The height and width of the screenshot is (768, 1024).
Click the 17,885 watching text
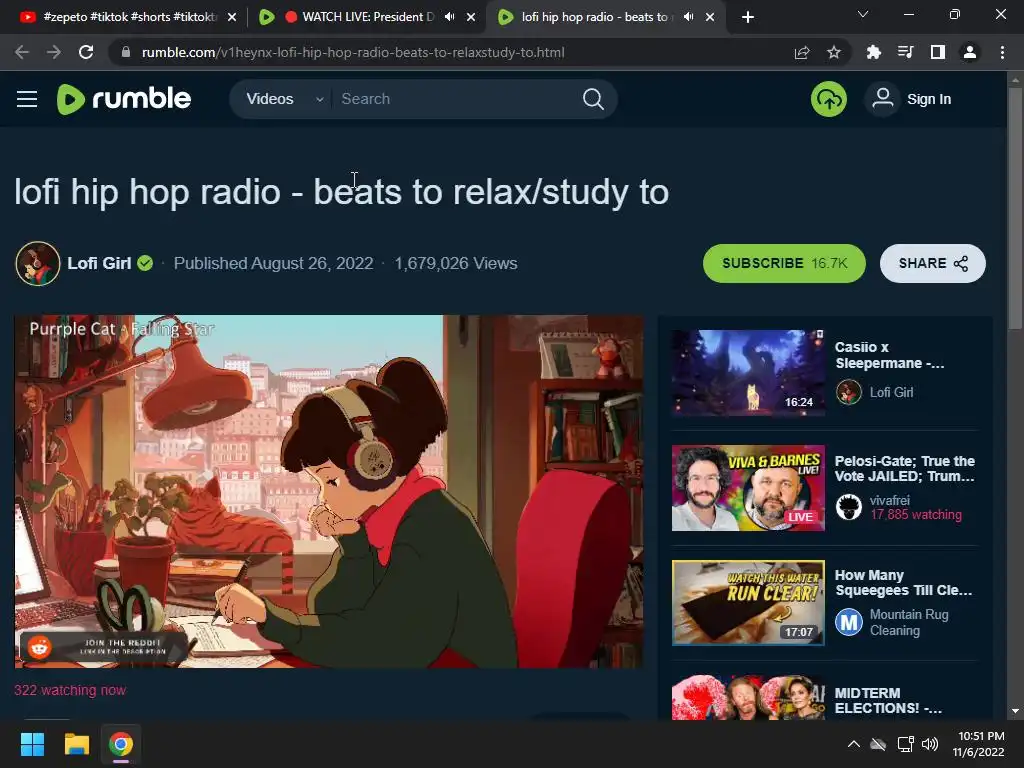[x=916, y=515]
